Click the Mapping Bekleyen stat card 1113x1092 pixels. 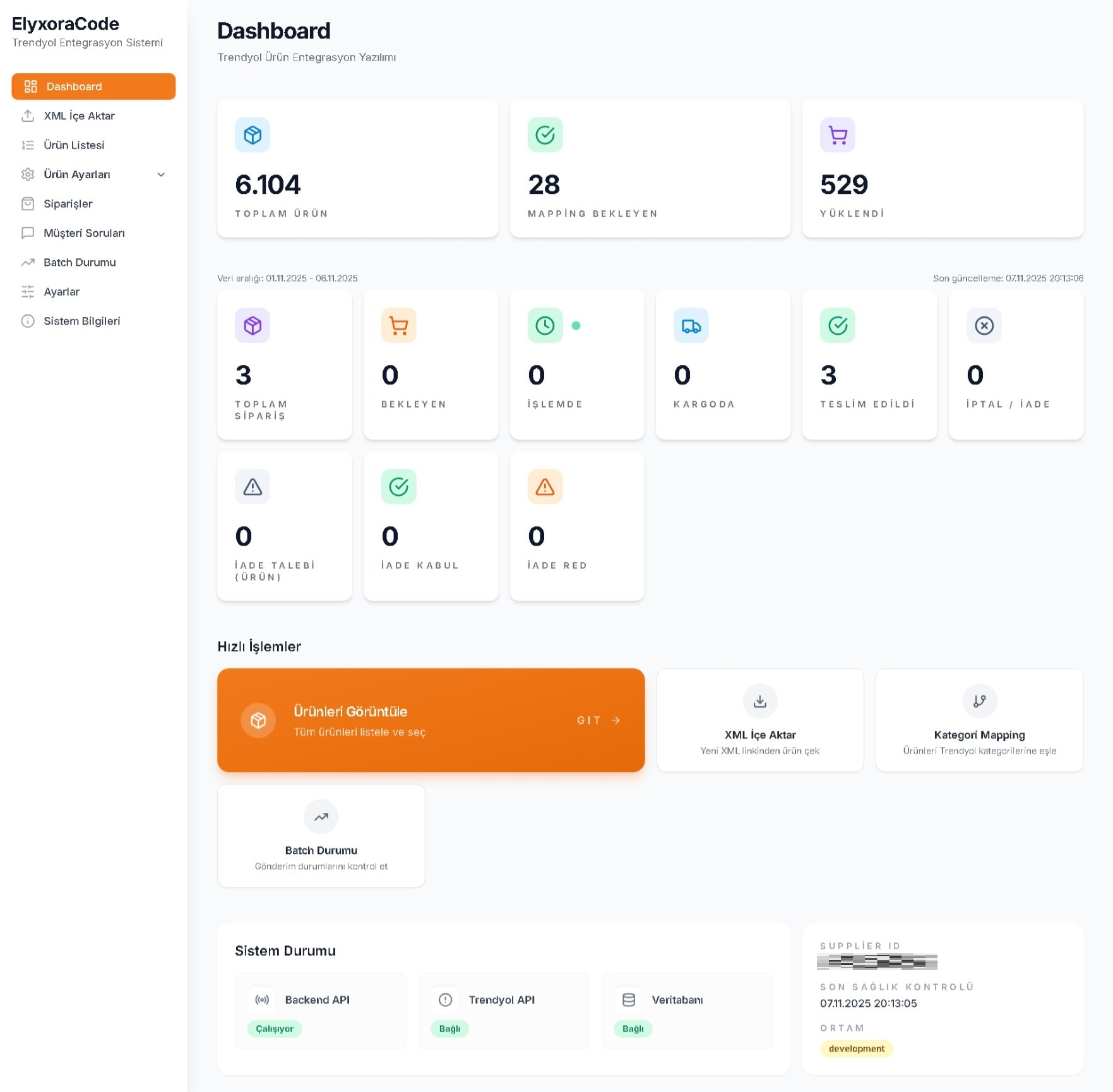tap(650, 169)
